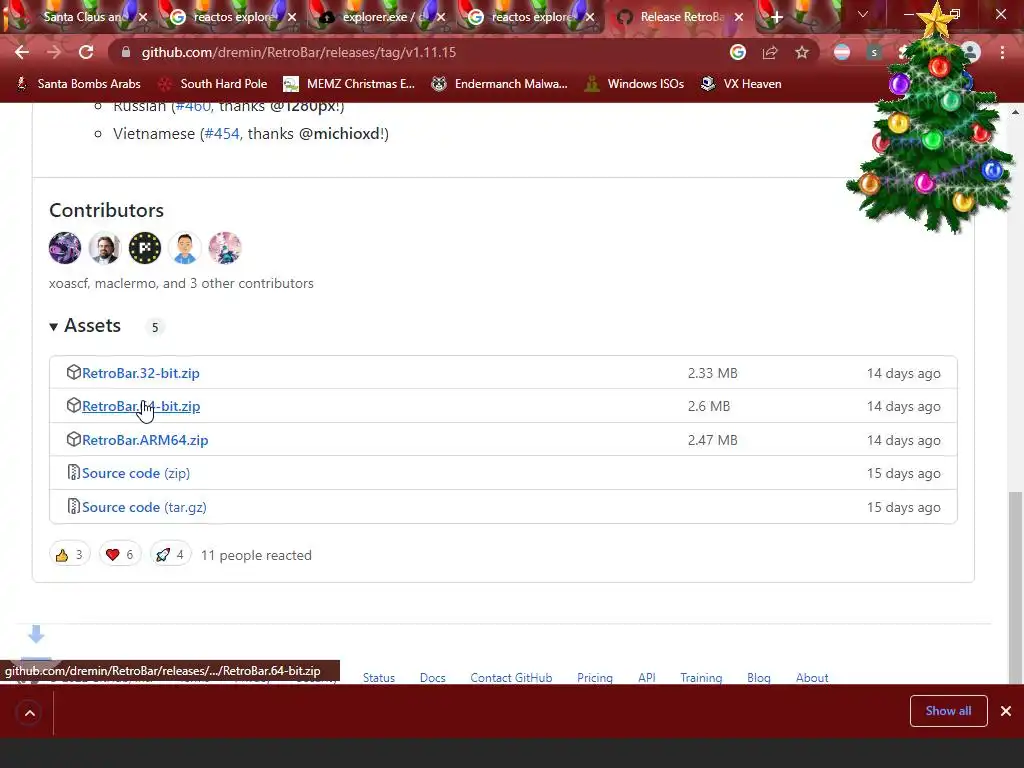Open the Santa Bombs Arabs bookmark
This screenshot has height=768, width=1024.
pos(78,84)
